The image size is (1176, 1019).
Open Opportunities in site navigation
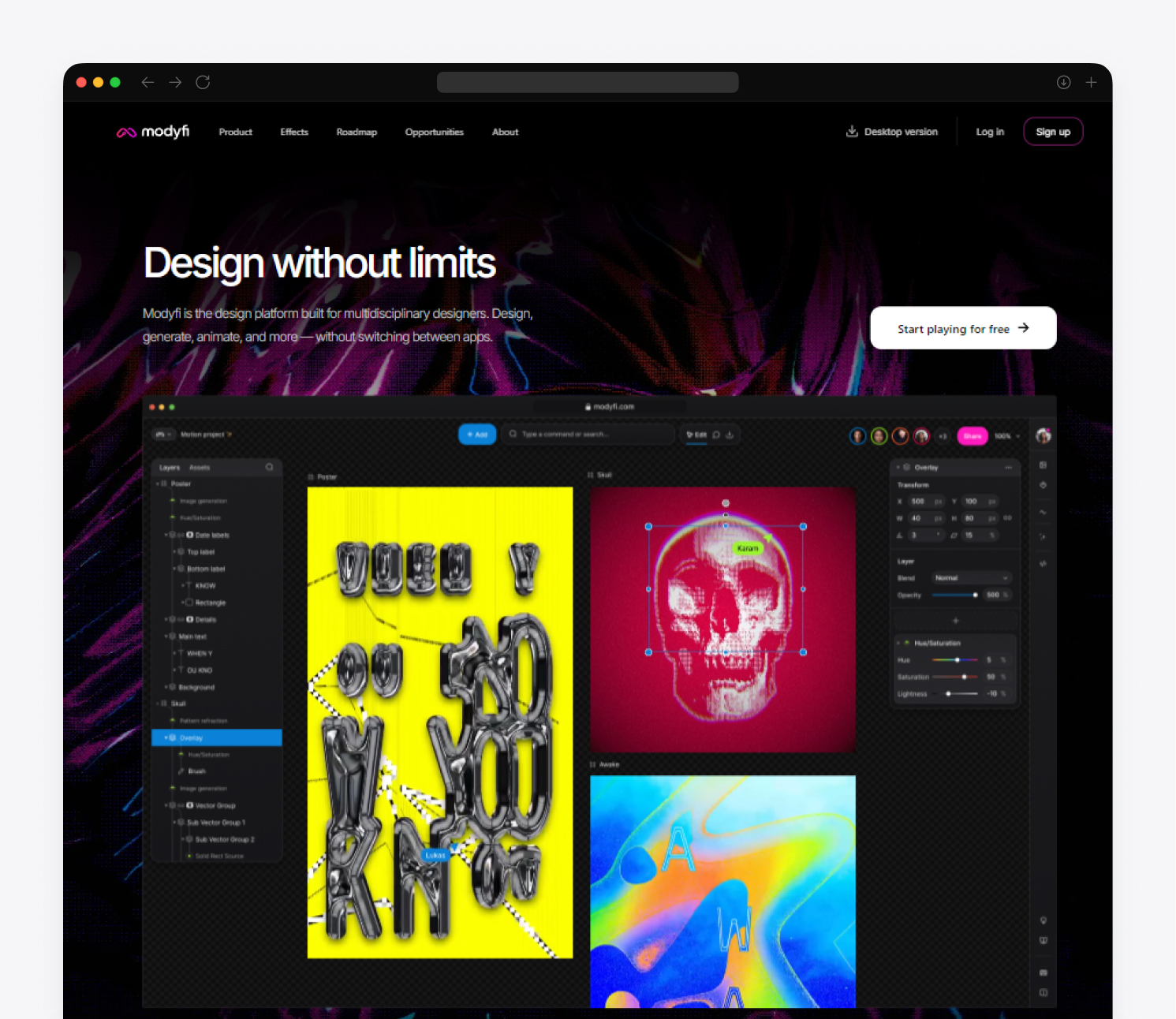point(435,132)
